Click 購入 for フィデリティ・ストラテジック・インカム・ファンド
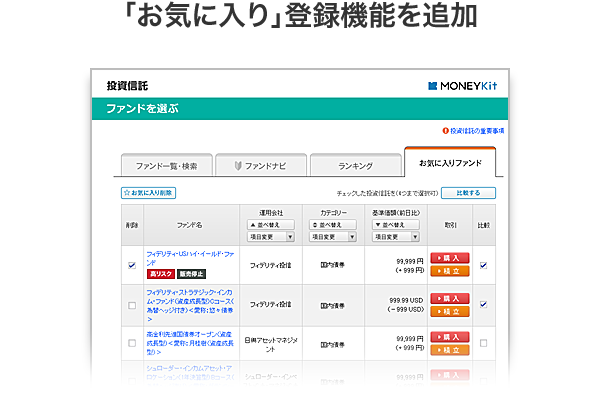The image size is (600, 396). coord(450,298)
